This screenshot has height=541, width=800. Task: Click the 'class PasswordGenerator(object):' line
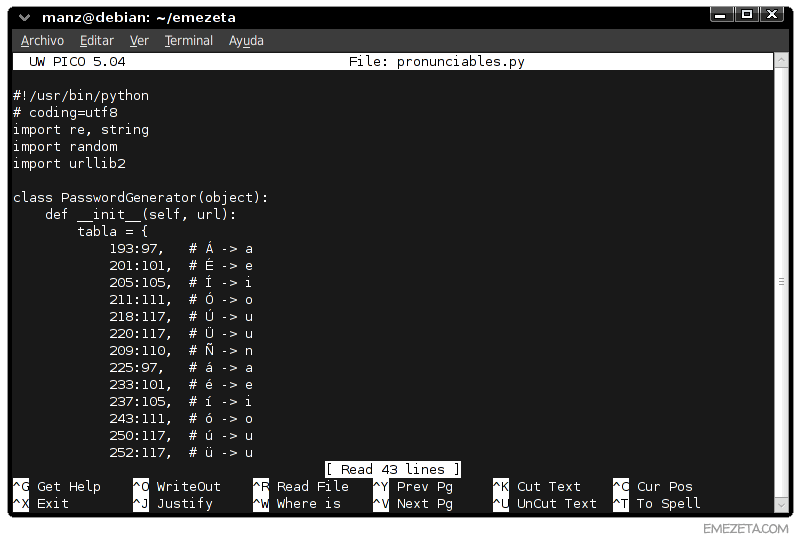point(141,198)
